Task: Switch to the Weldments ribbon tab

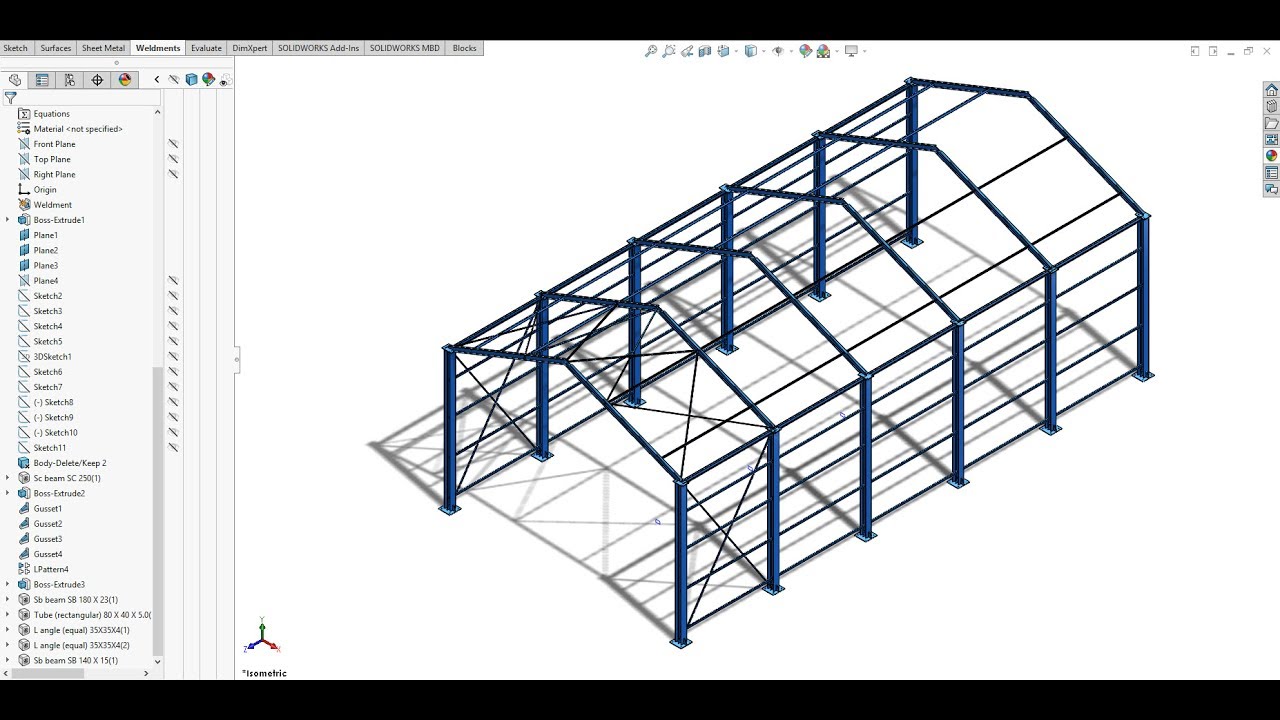Action: click(157, 47)
